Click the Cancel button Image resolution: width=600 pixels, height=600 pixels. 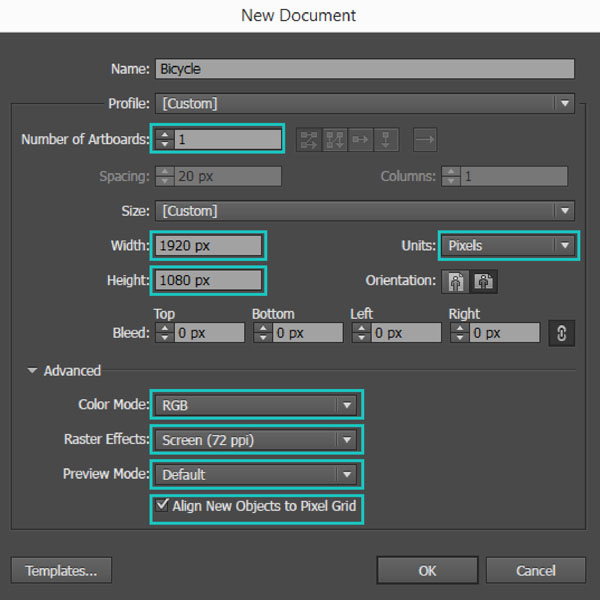(536, 571)
